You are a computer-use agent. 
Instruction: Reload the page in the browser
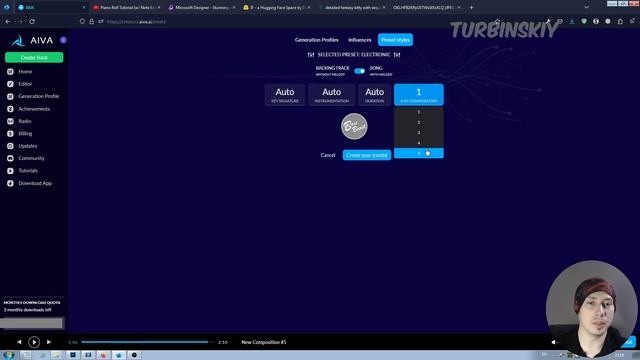tap(32, 22)
